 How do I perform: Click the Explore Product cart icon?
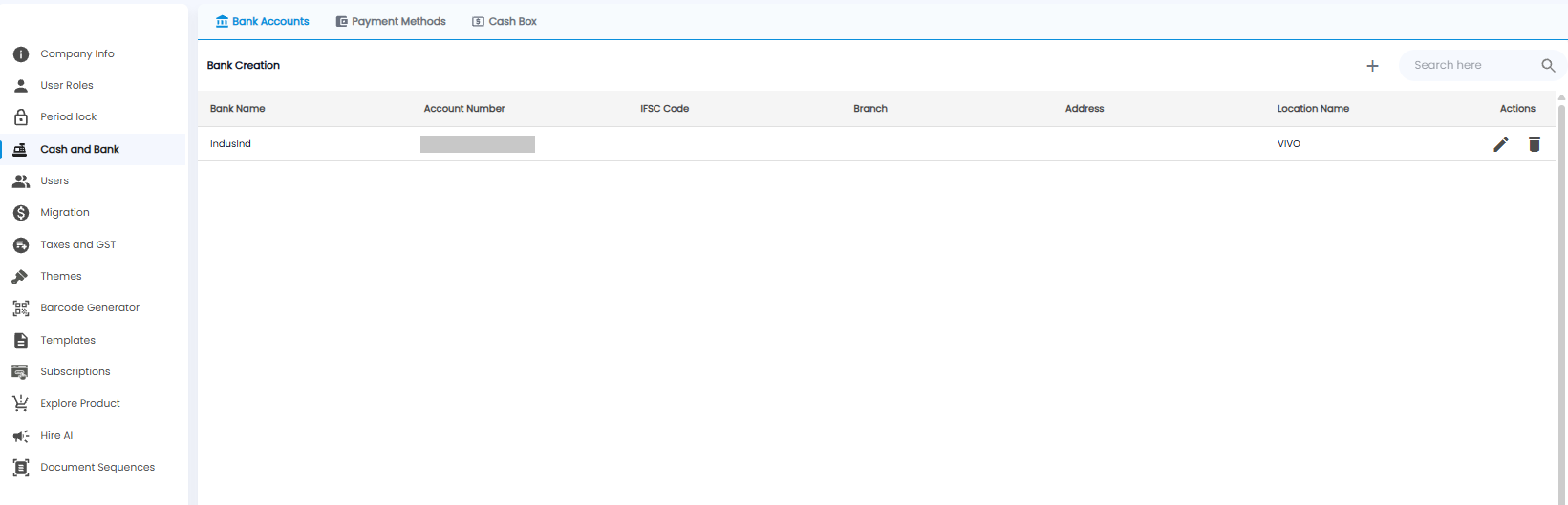click(20, 404)
